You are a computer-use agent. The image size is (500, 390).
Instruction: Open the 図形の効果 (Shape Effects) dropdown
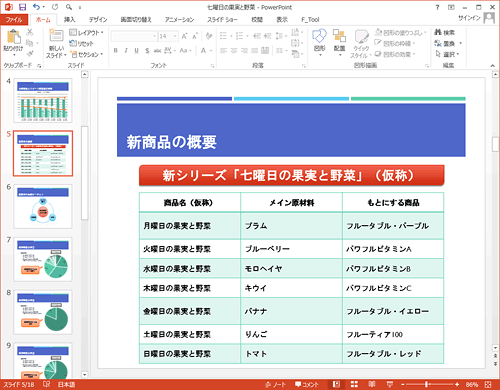395,54
